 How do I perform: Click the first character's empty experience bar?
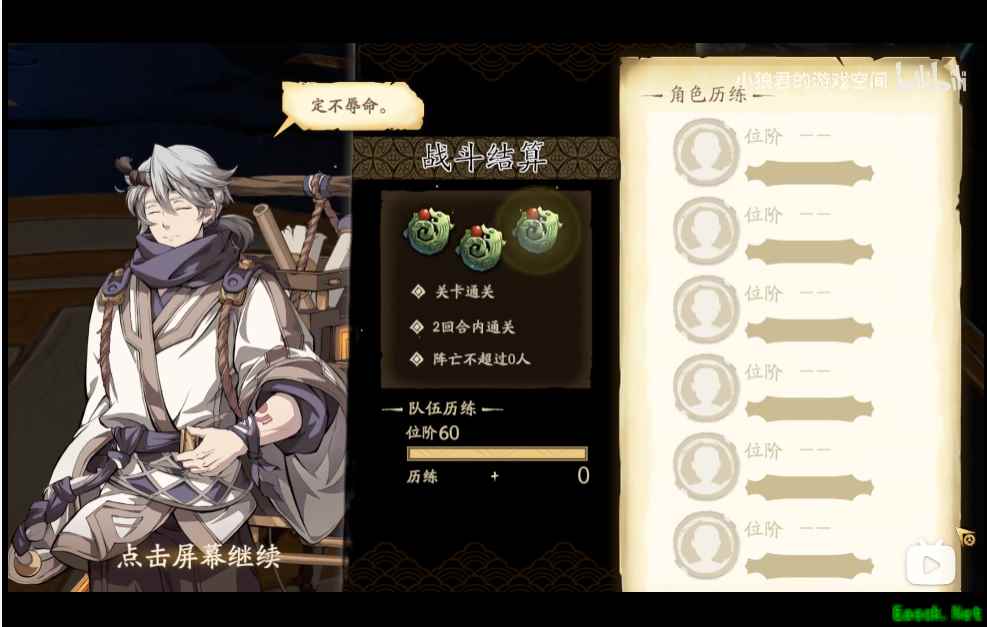pos(809,173)
